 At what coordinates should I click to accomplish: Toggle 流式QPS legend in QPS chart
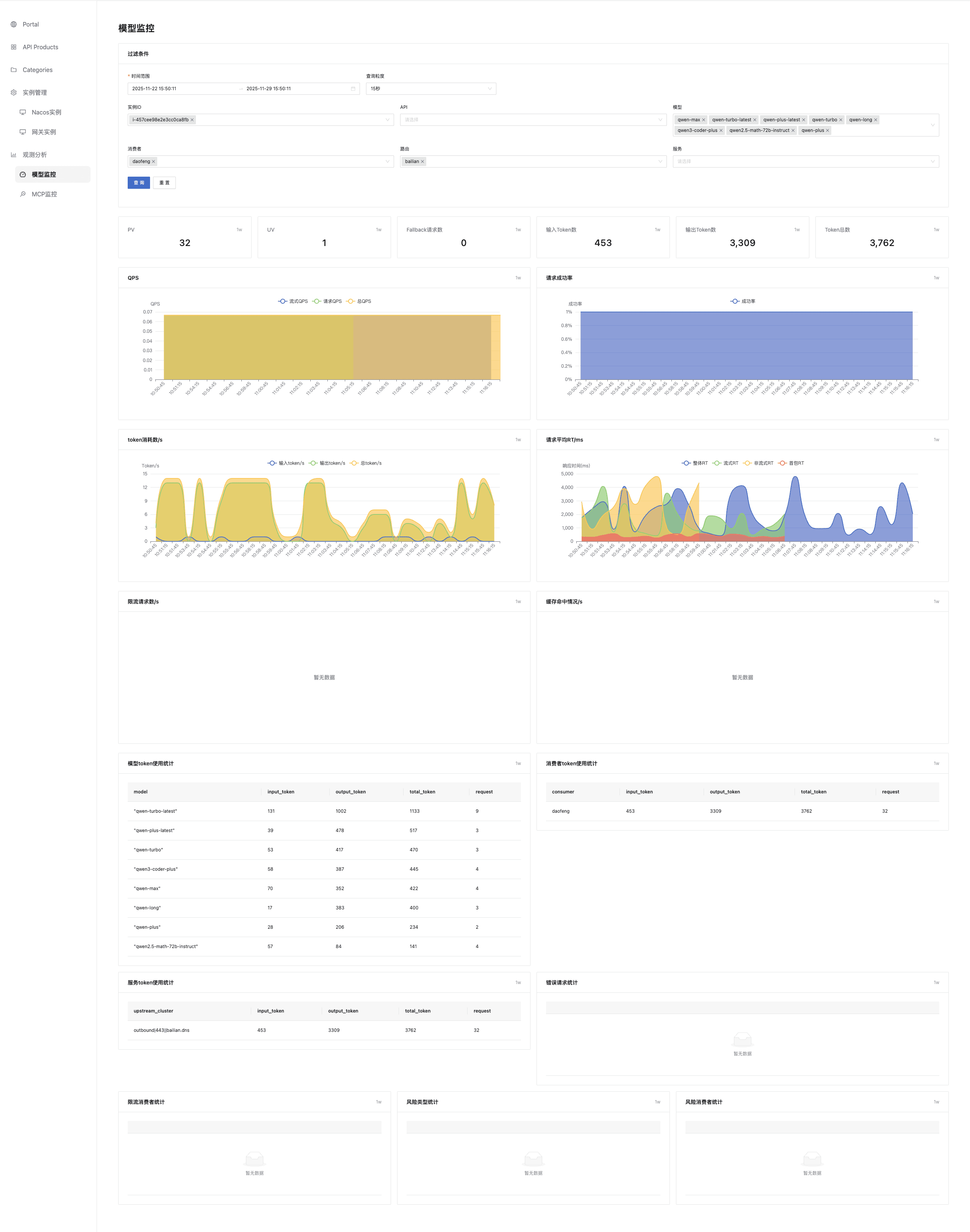(x=293, y=301)
